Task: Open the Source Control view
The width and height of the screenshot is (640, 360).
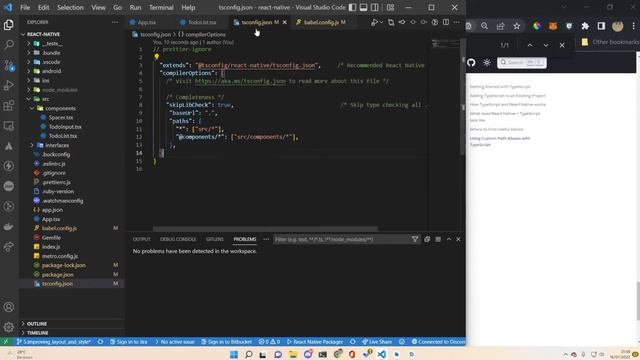Action: pos(9,65)
